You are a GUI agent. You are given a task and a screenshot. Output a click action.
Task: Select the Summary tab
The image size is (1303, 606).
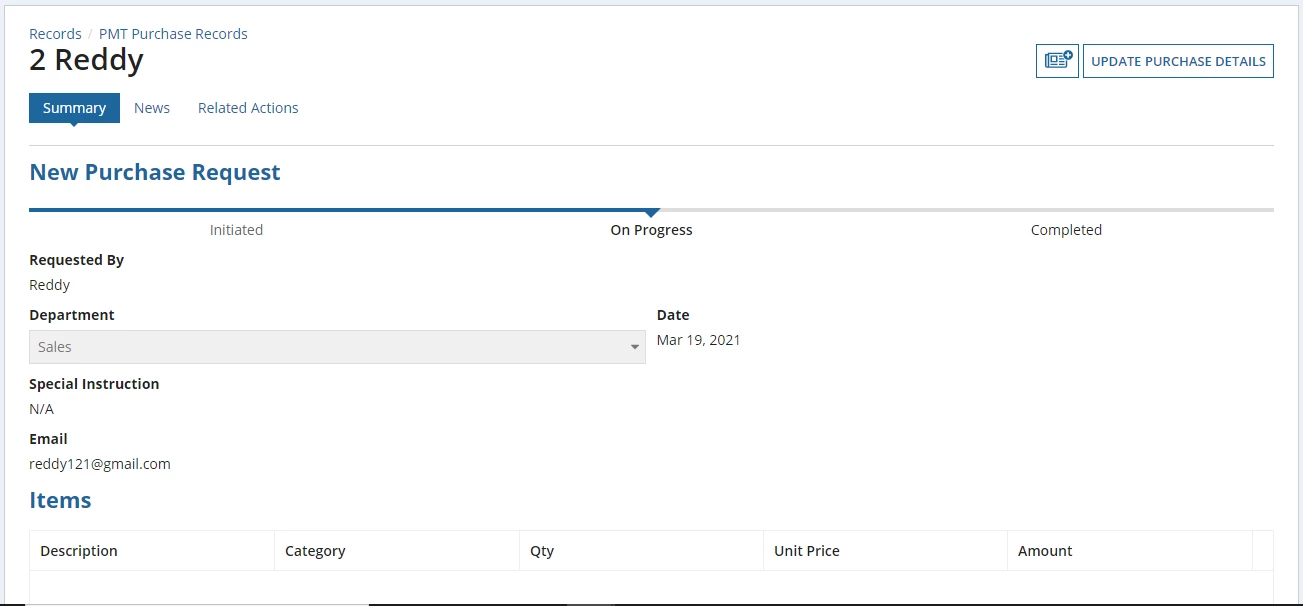point(74,108)
